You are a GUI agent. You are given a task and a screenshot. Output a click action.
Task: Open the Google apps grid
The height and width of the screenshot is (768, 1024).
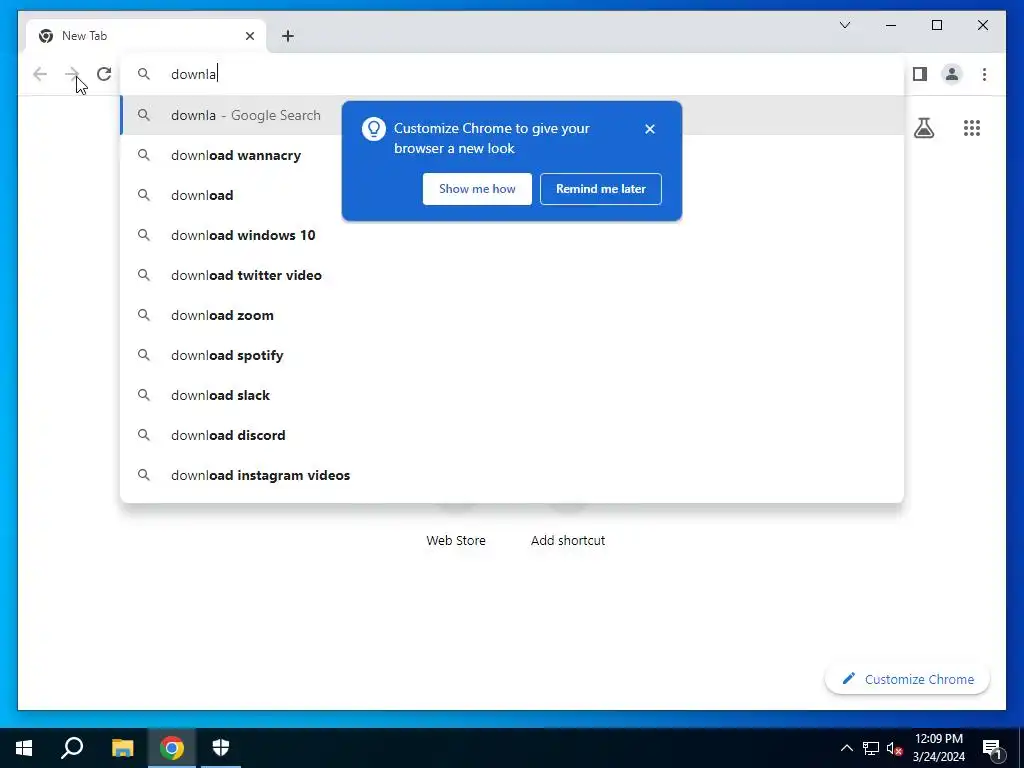(x=972, y=128)
